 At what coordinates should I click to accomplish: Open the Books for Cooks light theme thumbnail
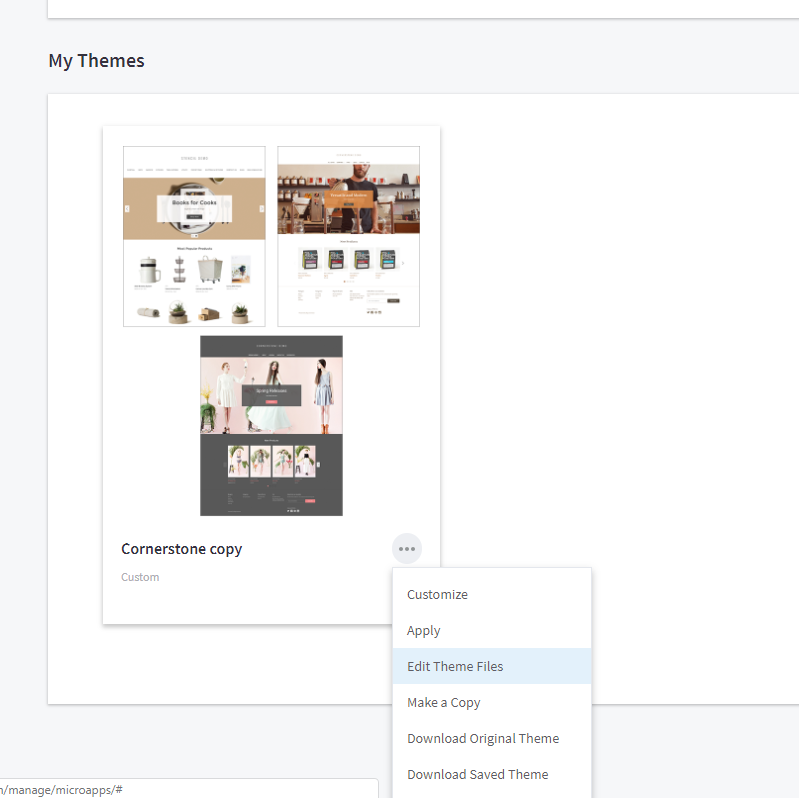[x=194, y=236]
